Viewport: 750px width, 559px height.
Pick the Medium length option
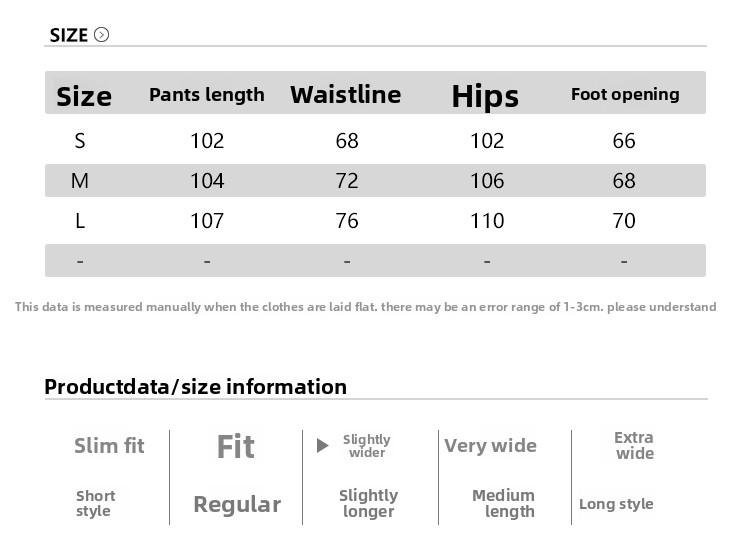pyautogui.click(x=504, y=503)
